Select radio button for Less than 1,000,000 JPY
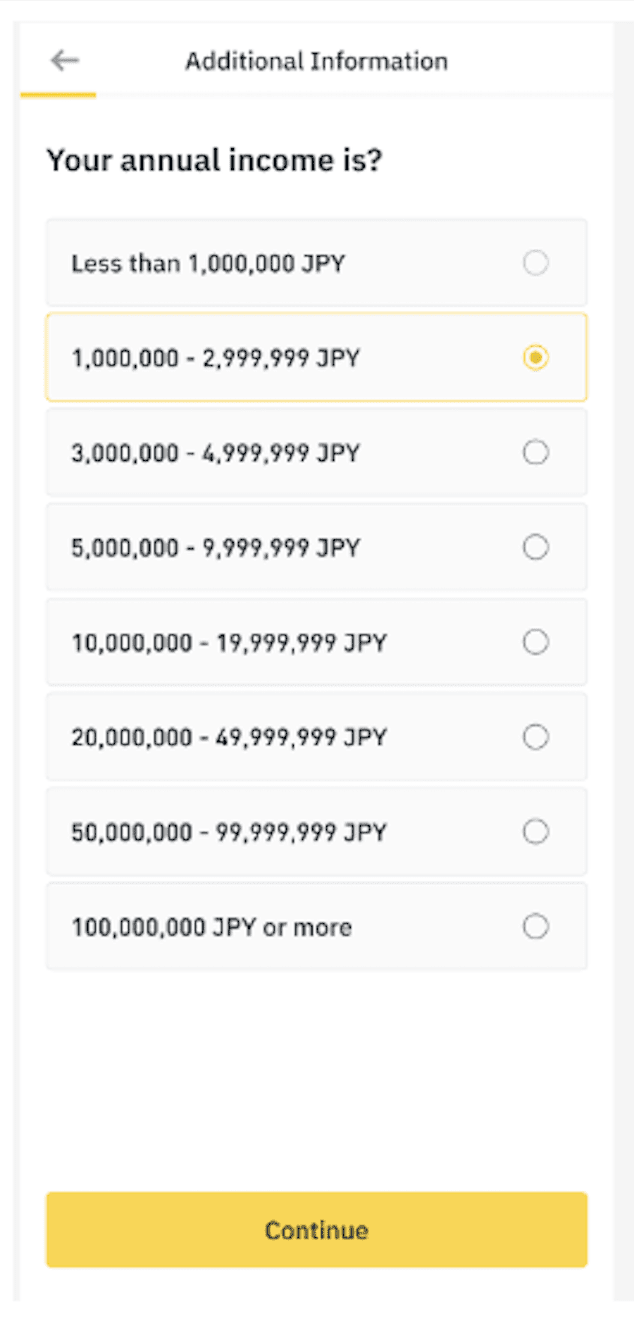 pyautogui.click(x=536, y=263)
